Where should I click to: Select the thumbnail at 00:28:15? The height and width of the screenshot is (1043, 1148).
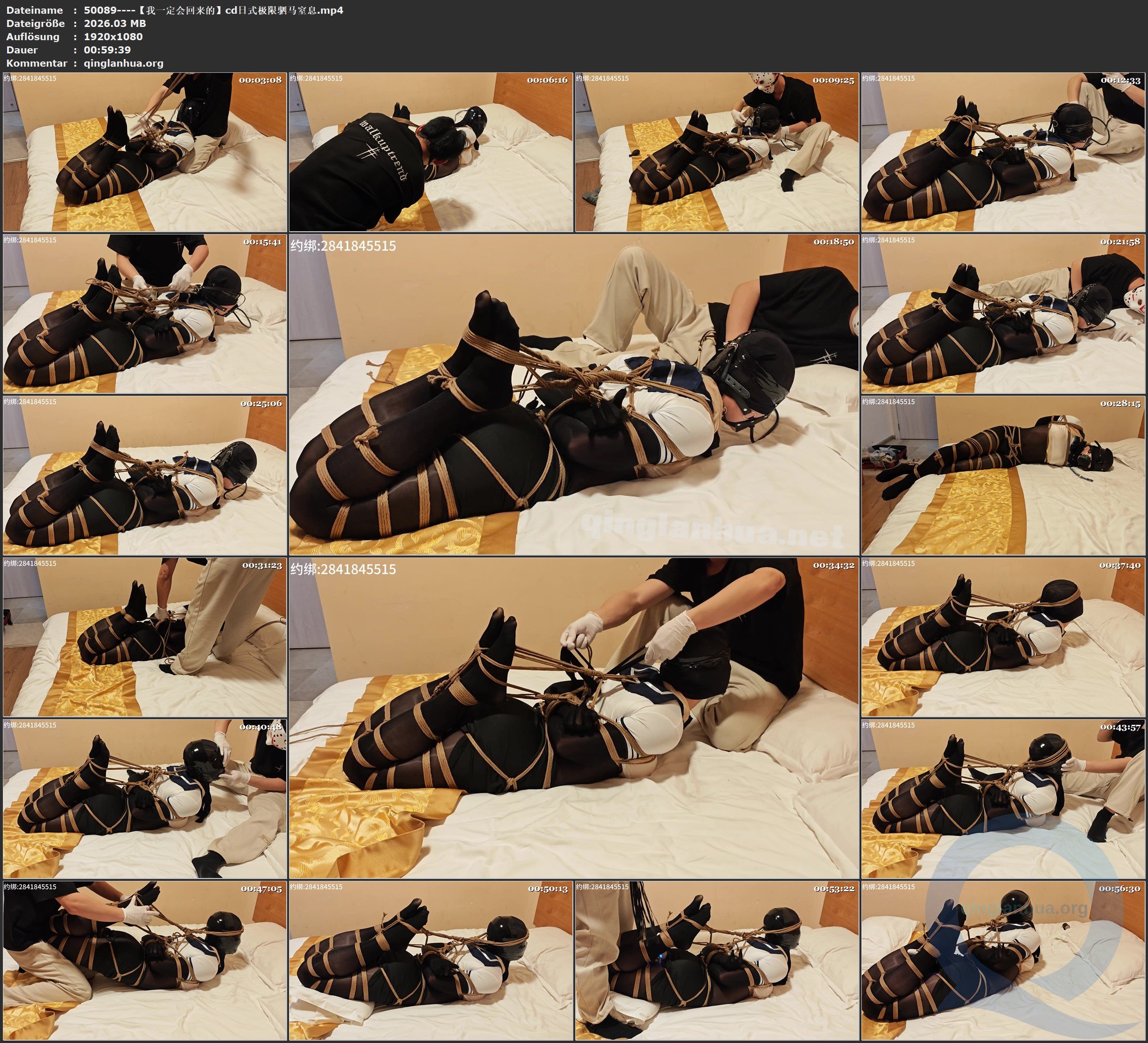pos(1003,475)
